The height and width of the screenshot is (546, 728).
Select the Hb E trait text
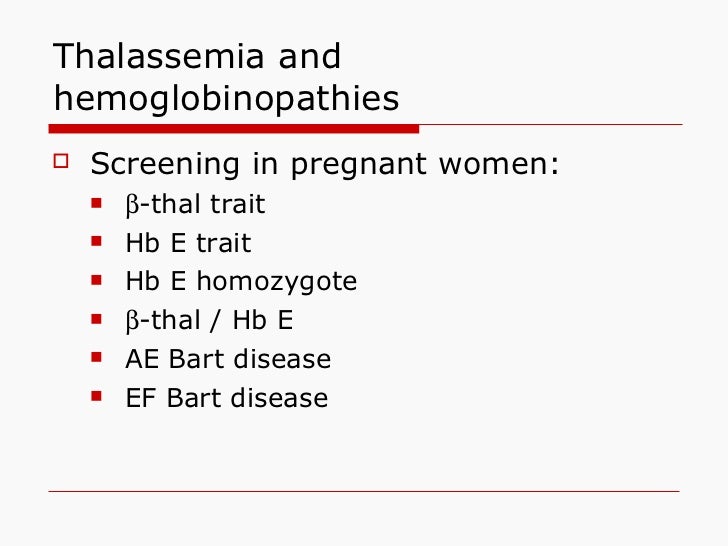[188, 243]
